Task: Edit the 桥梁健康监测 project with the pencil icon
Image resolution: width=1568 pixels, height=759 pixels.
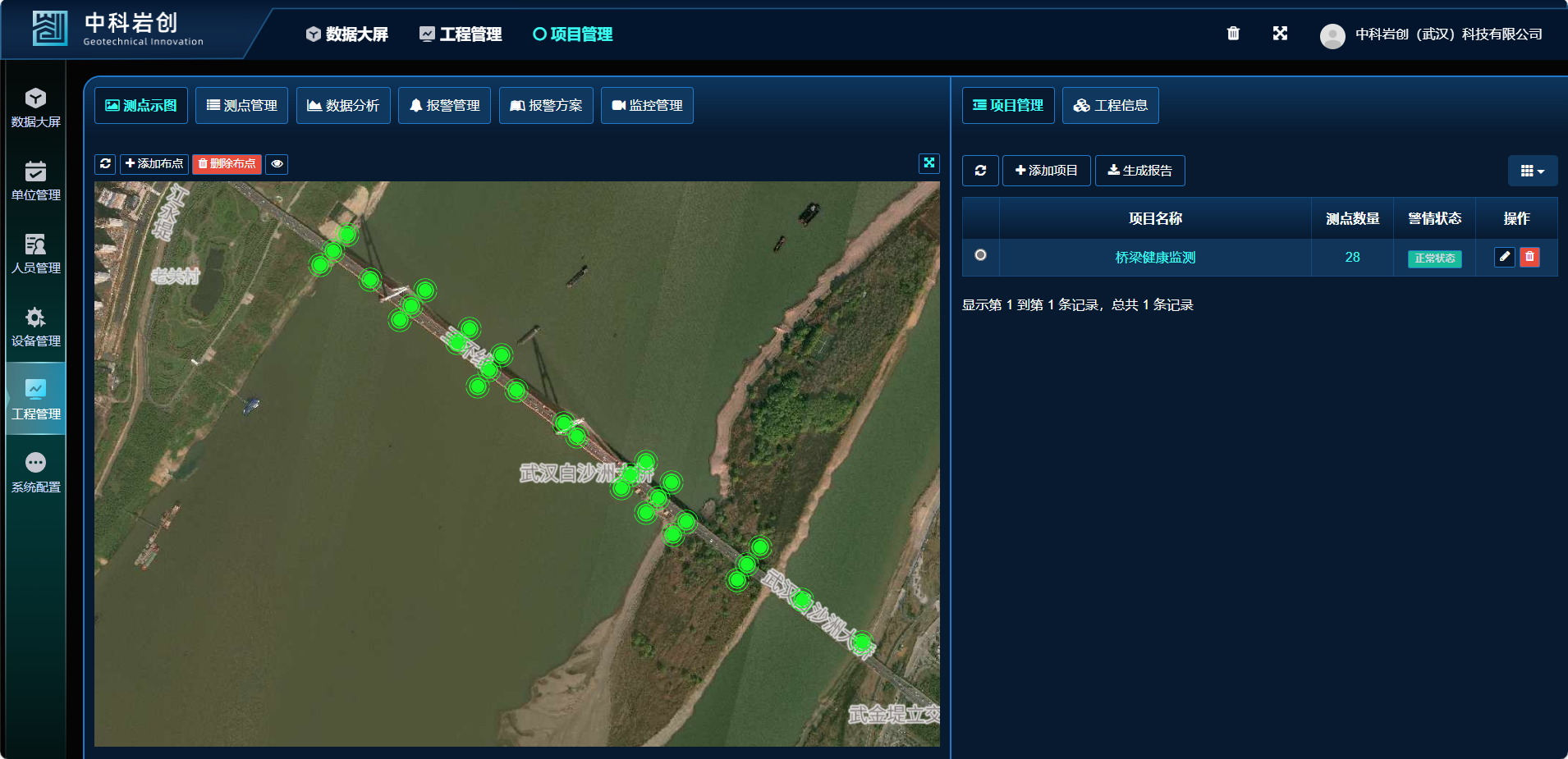Action: (x=1505, y=257)
